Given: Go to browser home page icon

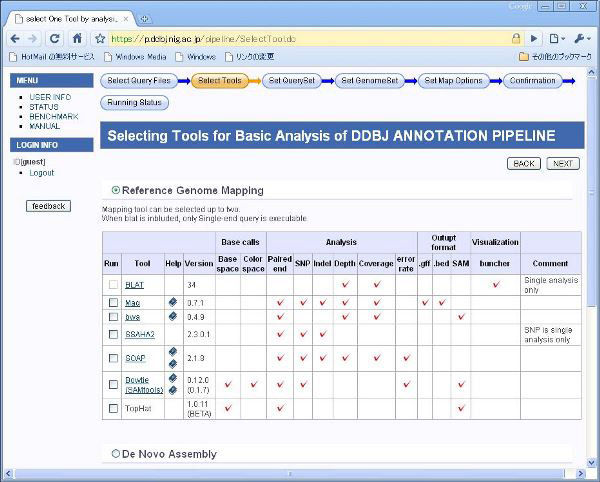Looking at the screenshot, I should 76,38.
